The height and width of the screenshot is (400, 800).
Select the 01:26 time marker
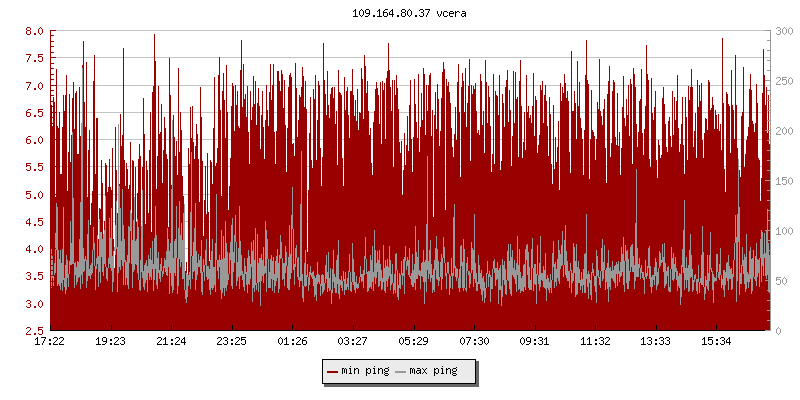coord(292,341)
